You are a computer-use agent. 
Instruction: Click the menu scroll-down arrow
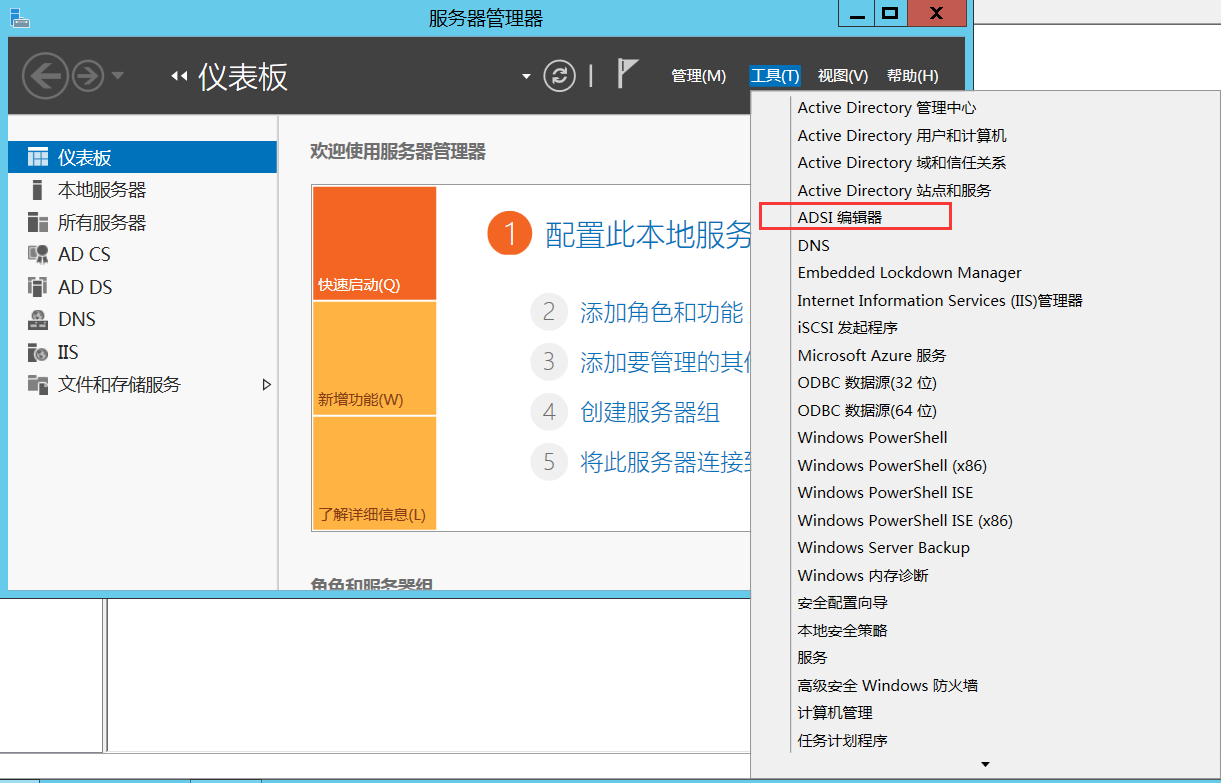[x=985, y=765]
